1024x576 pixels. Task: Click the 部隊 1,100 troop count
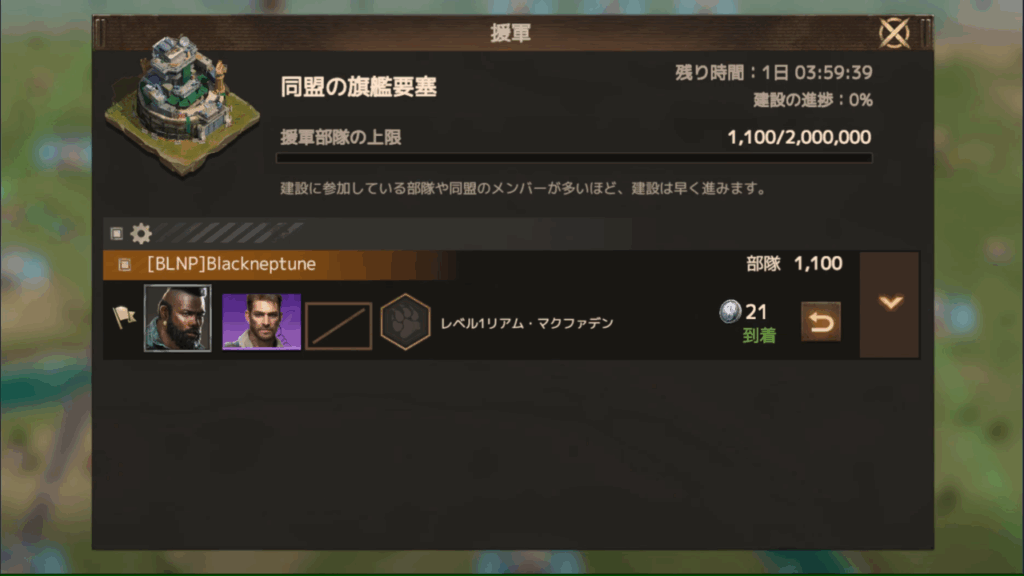[x=794, y=264]
